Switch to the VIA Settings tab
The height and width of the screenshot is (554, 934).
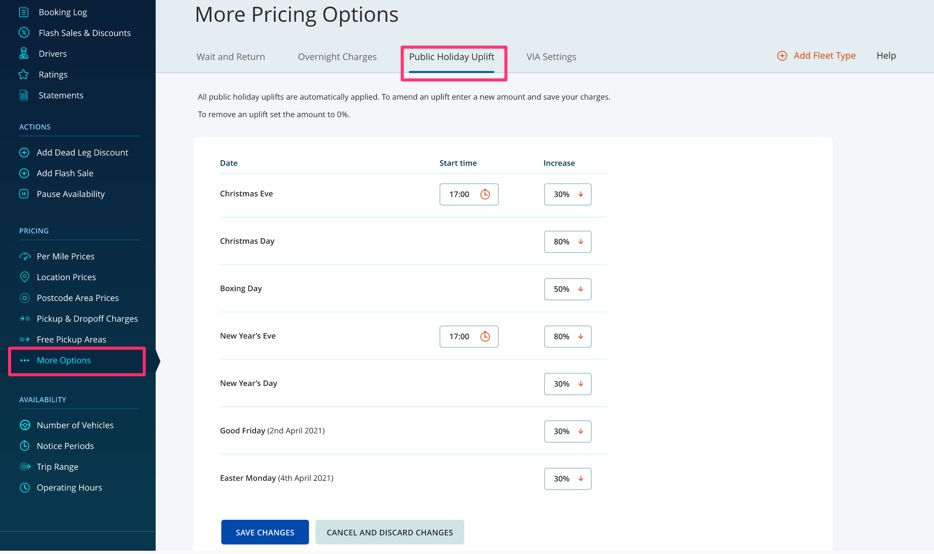(x=551, y=57)
